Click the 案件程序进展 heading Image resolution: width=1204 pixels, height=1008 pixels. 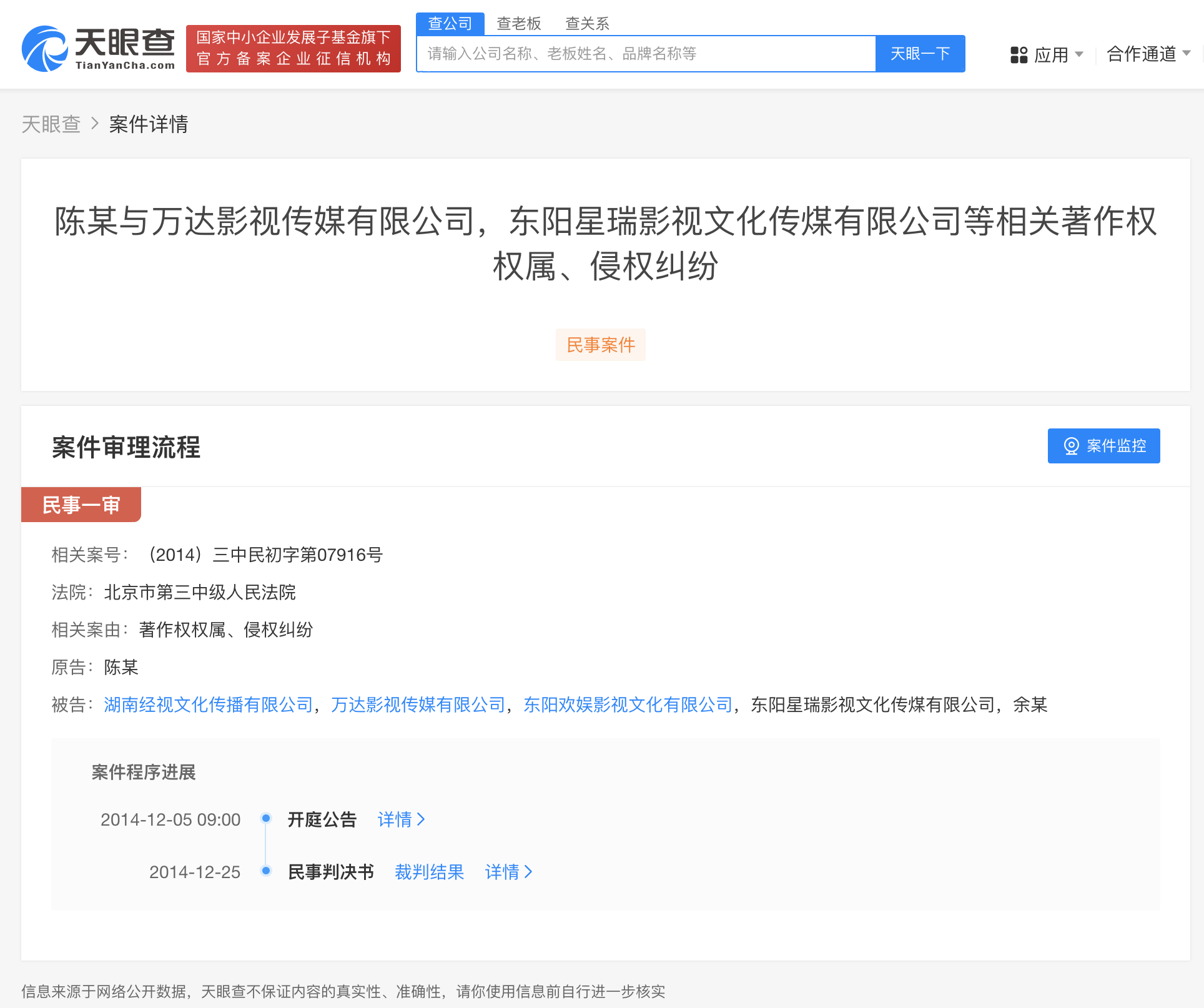(x=144, y=772)
